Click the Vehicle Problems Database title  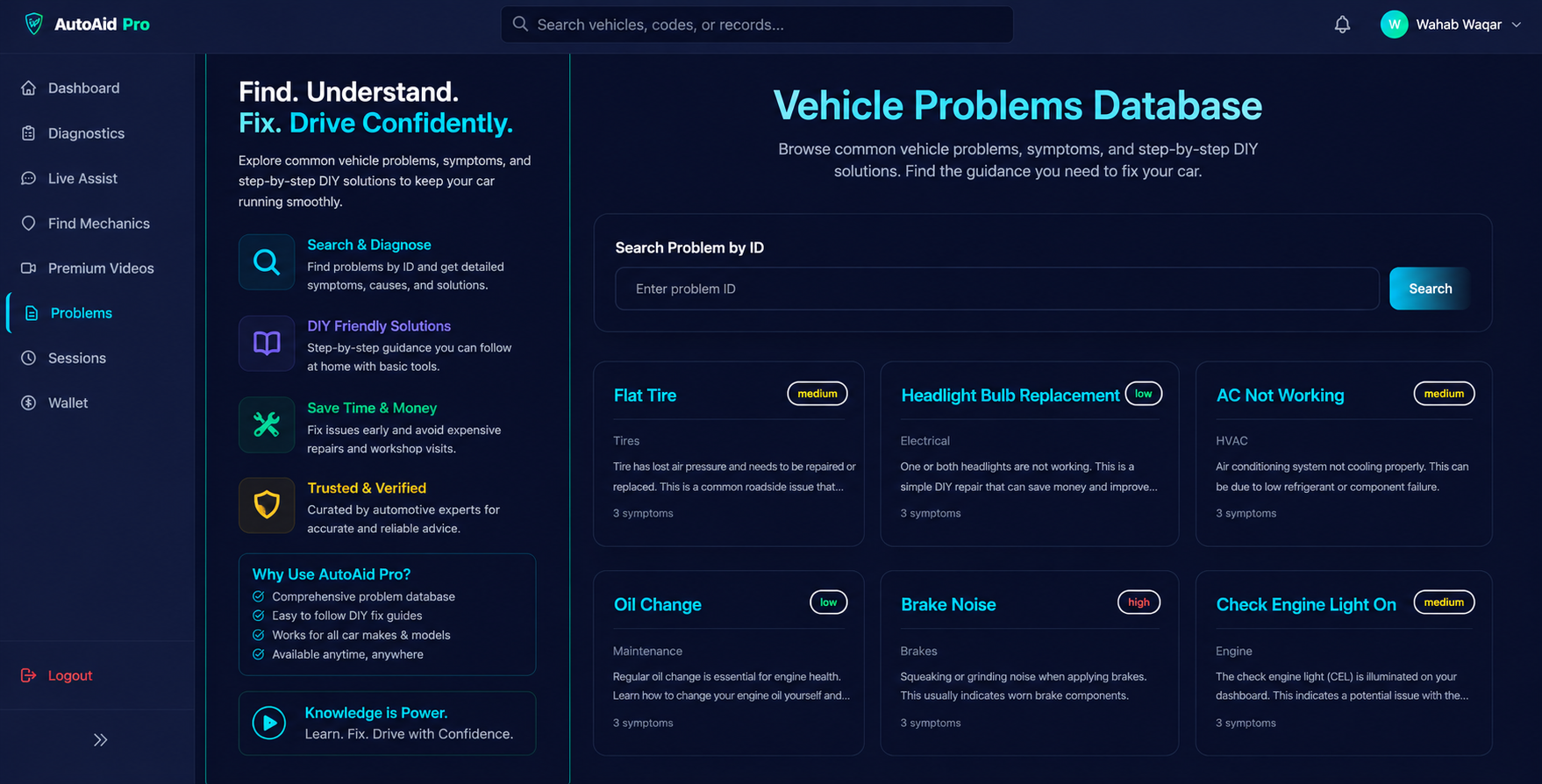click(1017, 105)
